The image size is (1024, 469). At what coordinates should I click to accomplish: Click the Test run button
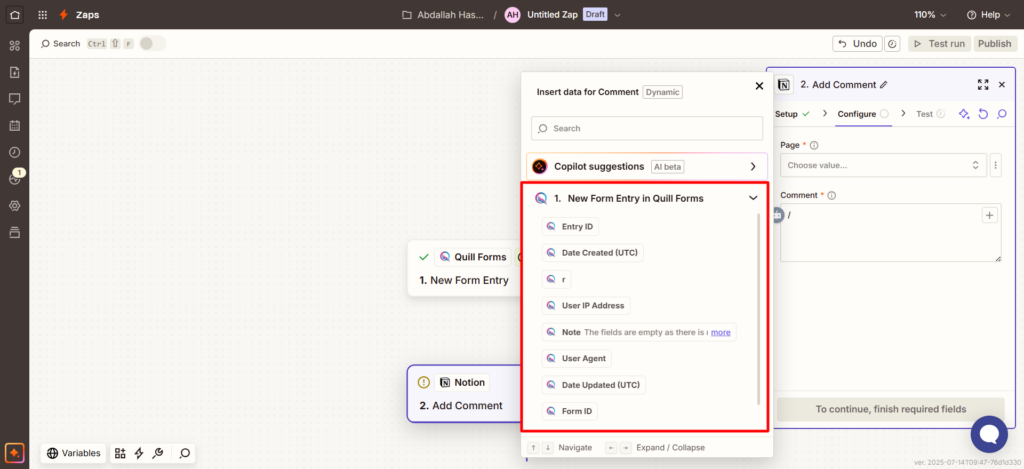[x=939, y=44]
